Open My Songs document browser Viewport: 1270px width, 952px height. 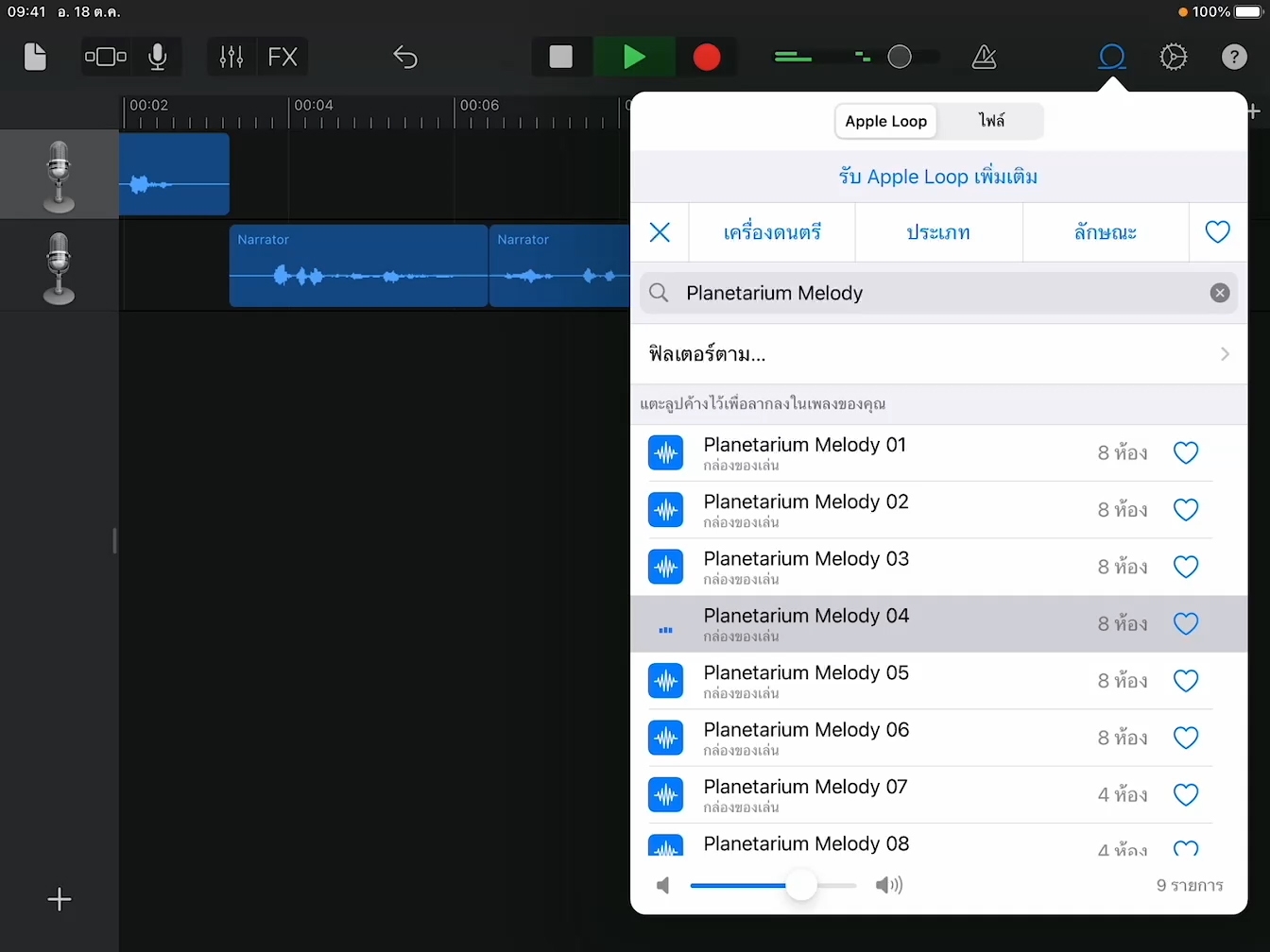point(35,57)
